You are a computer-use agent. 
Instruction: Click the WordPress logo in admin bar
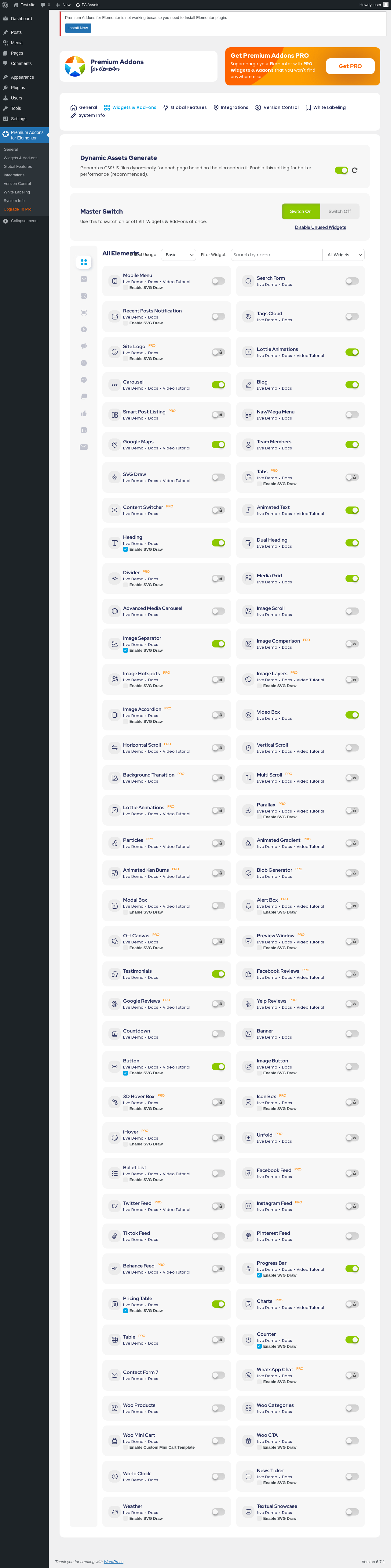click(x=5, y=4)
